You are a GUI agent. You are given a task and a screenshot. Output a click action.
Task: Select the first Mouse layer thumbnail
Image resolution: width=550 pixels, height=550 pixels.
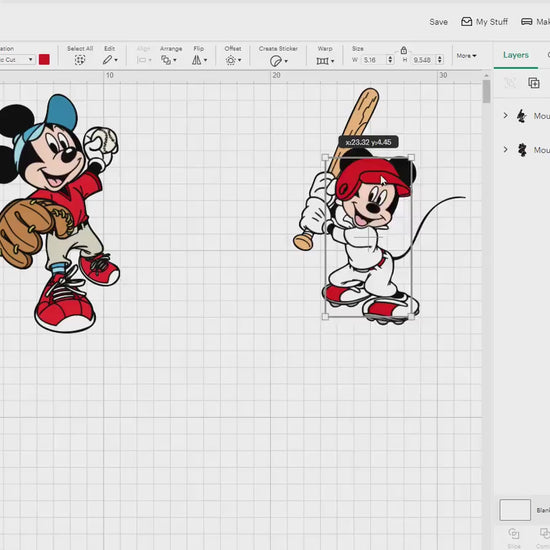coord(522,115)
